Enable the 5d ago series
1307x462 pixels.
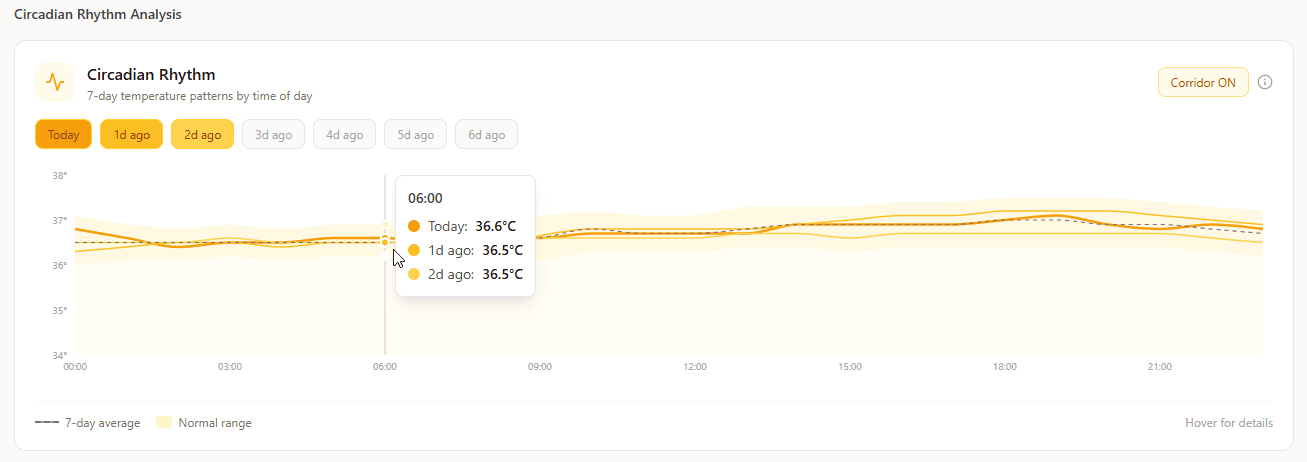coord(415,134)
